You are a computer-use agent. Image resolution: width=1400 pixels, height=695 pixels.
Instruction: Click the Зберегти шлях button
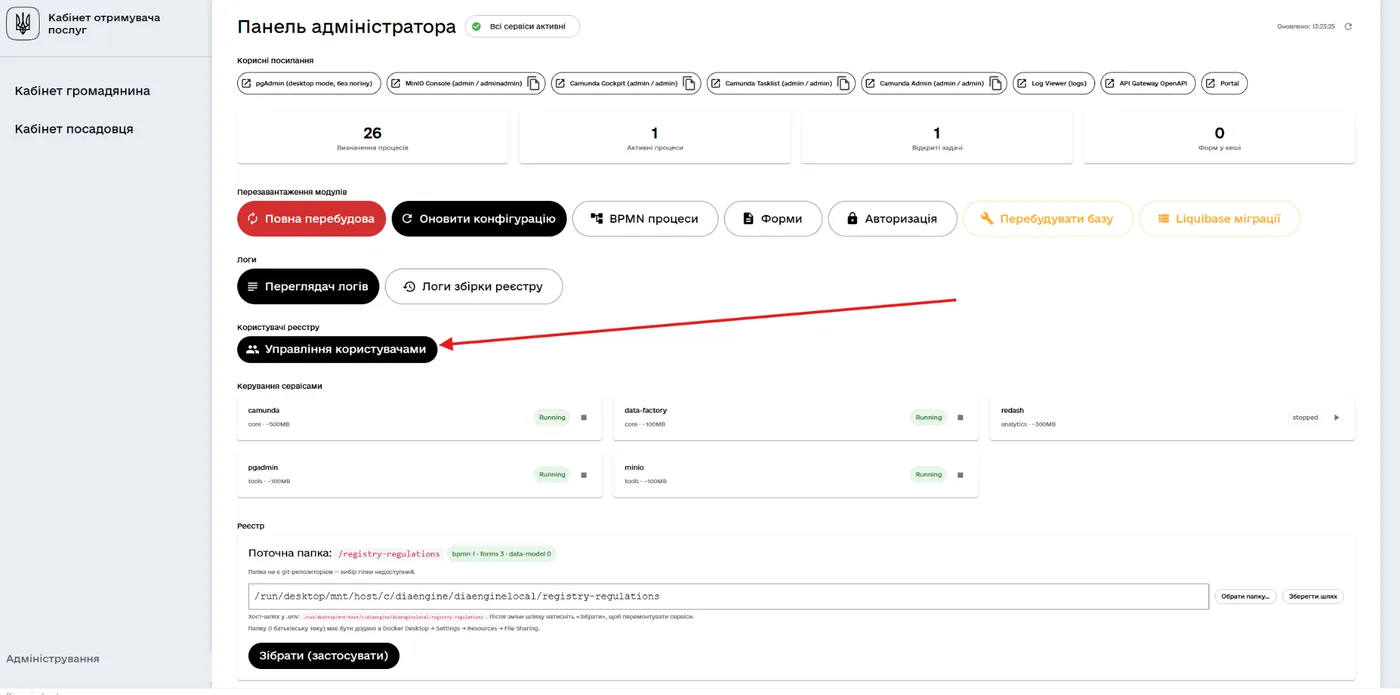coord(1313,596)
